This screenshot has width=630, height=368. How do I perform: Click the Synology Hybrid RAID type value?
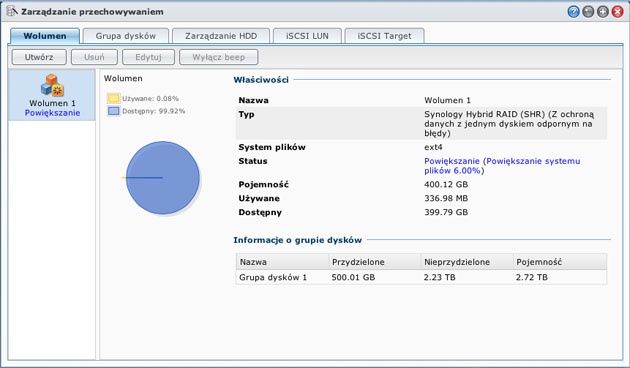508,124
